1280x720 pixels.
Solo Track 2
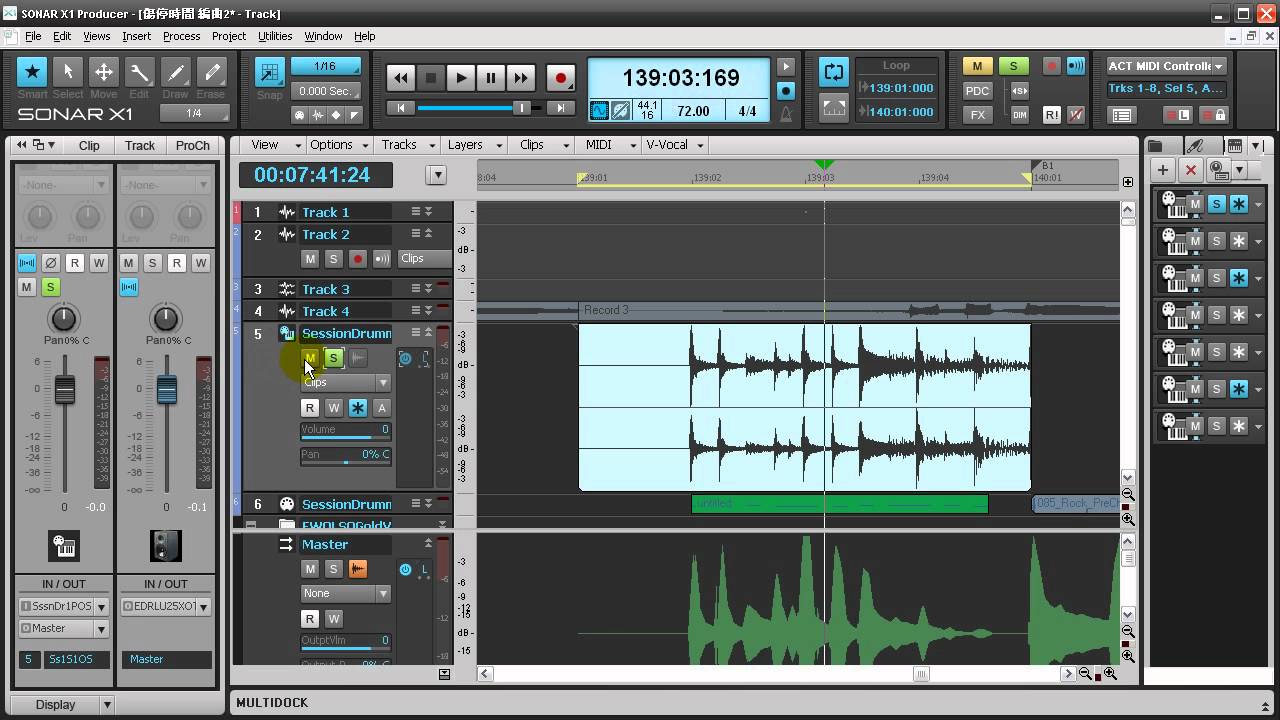coord(334,259)
